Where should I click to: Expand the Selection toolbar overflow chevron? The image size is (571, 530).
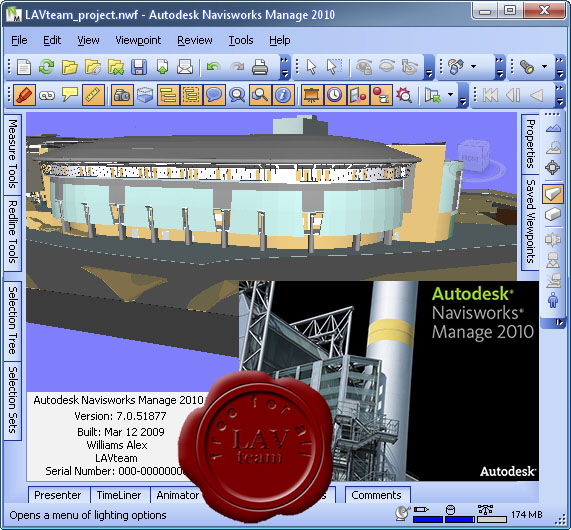429,67
